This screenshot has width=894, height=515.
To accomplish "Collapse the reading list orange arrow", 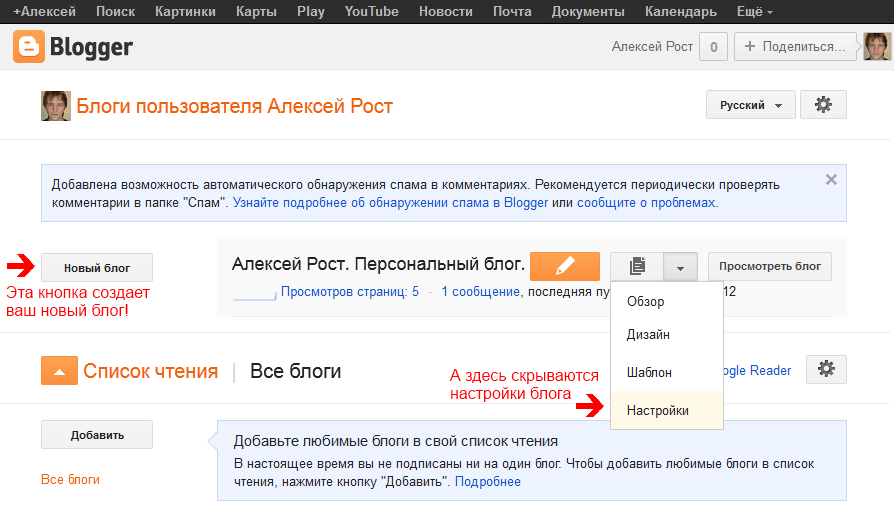I will click(59, 371).
